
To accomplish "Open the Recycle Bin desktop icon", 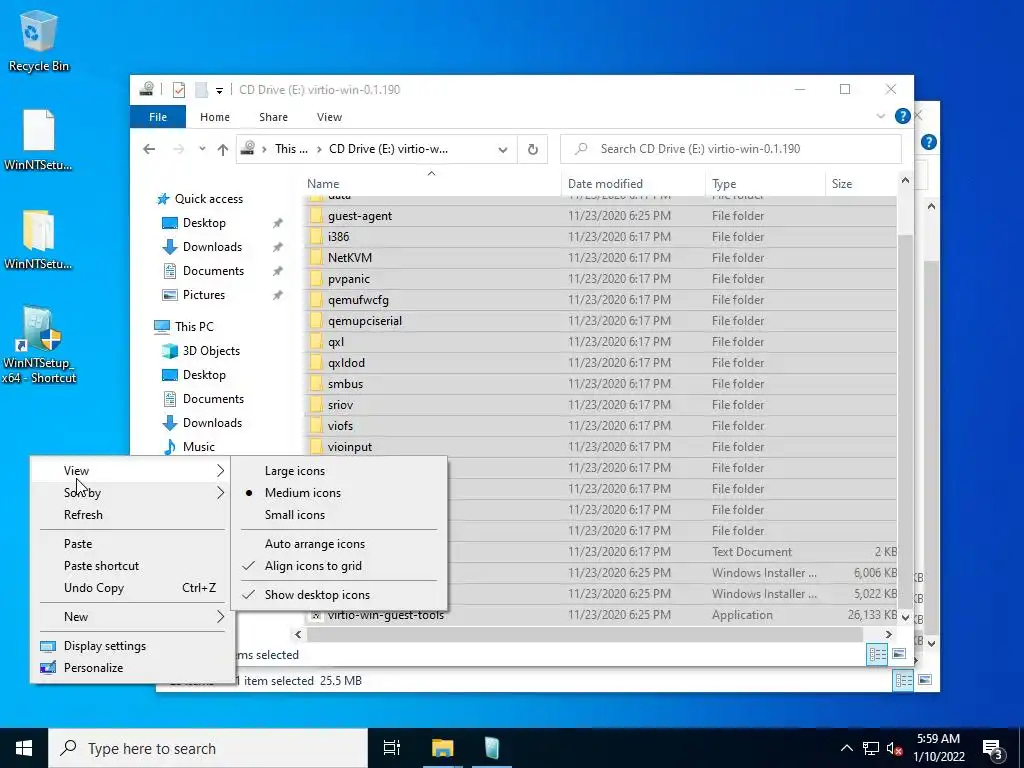I will coord(38,41).
